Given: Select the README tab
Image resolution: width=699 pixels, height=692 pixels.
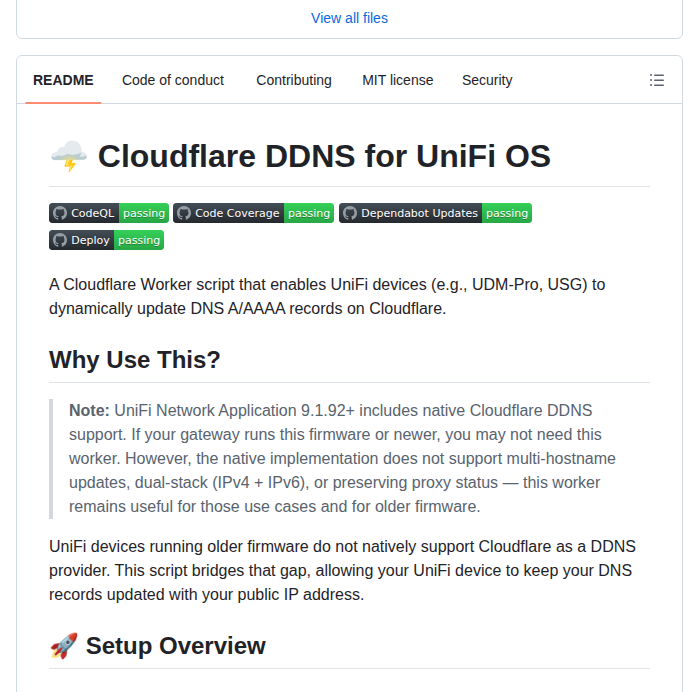Looking at the screenshot, I should (x=63, y=80).
